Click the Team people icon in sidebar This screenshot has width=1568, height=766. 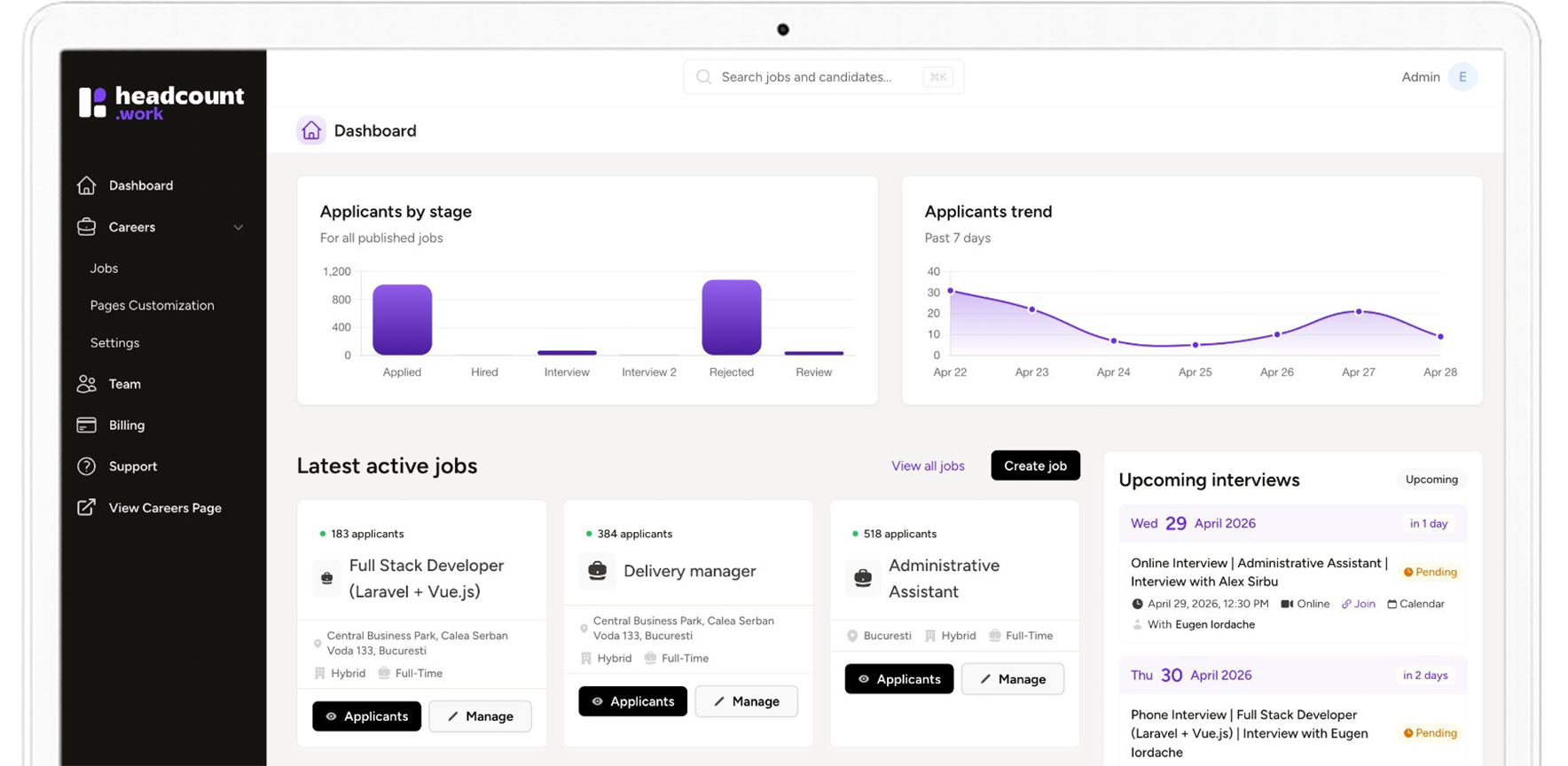click(x=86, y=384)
